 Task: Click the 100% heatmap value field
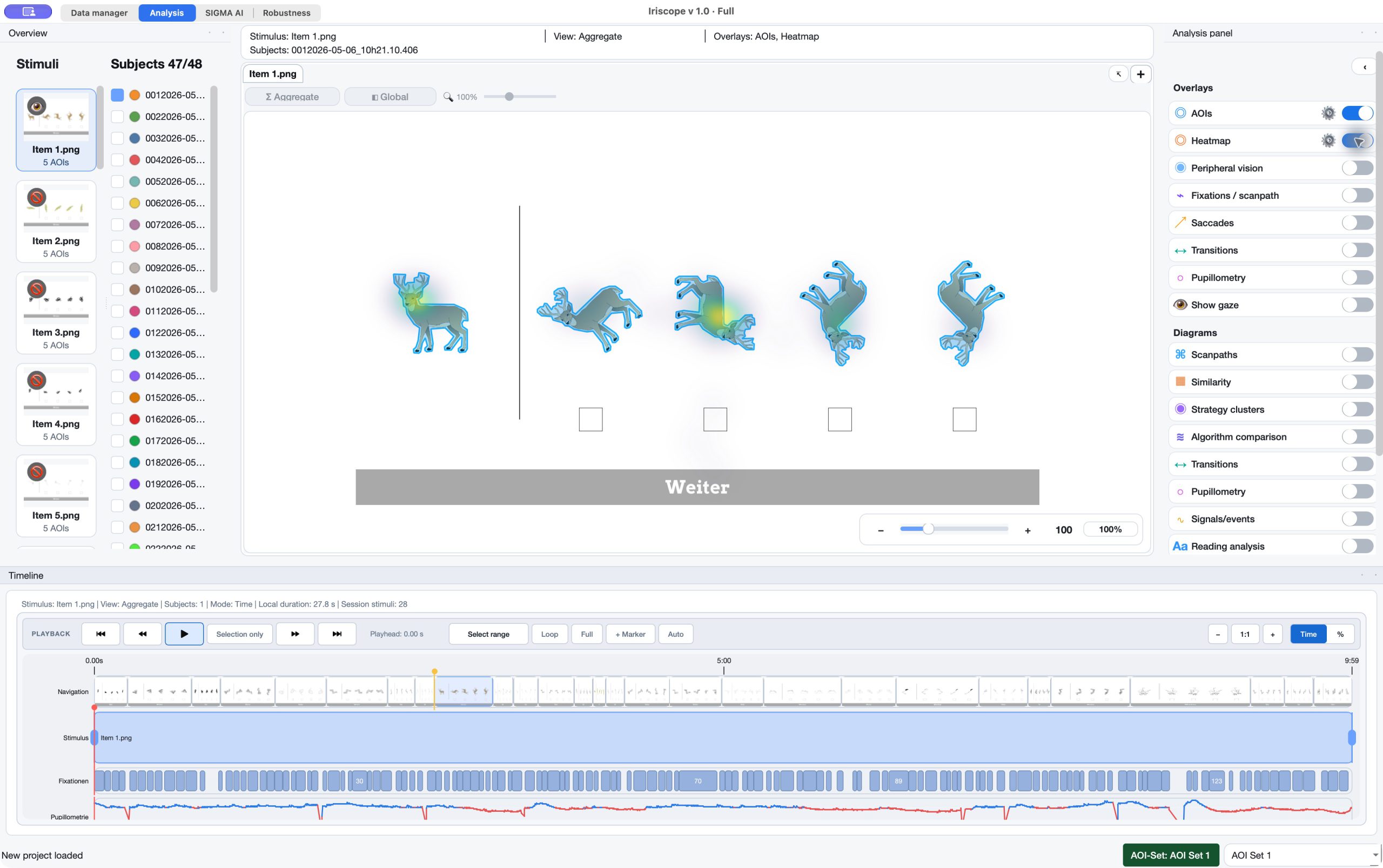[1110, 529]
